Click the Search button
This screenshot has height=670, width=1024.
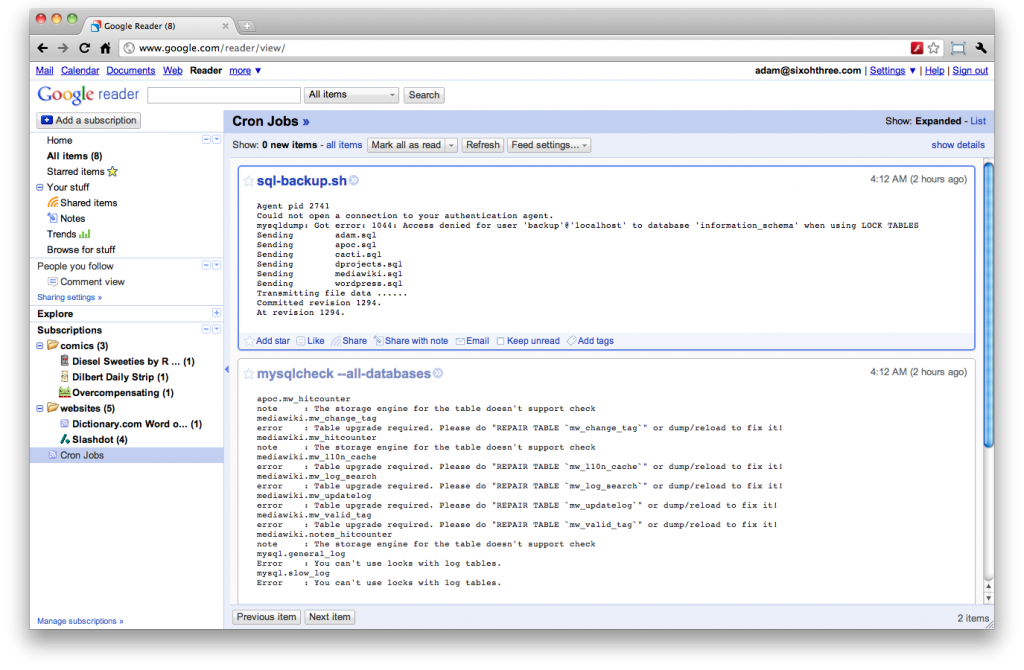[424, 95]
